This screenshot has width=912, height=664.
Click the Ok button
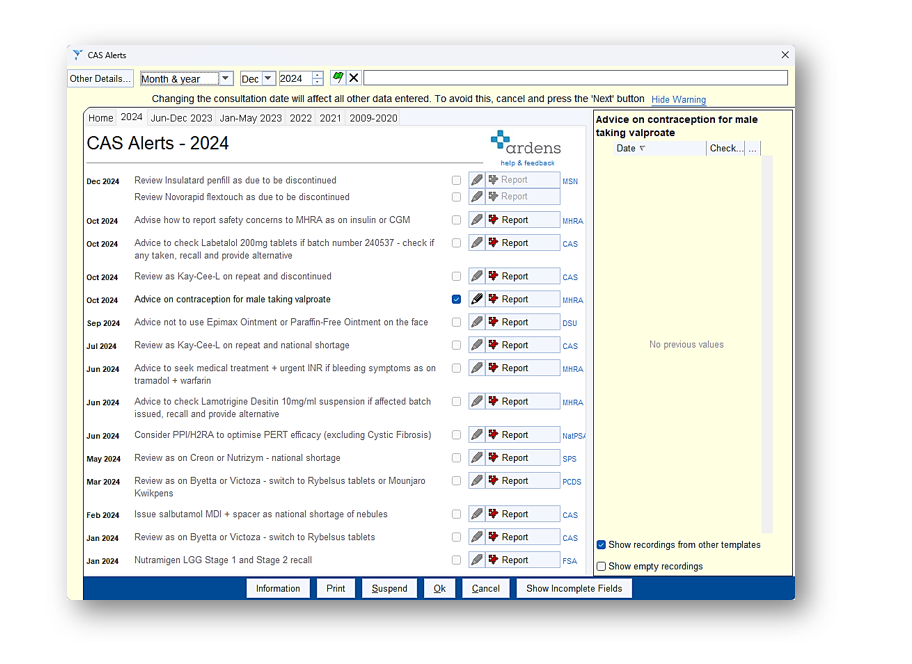coord(439,588)
